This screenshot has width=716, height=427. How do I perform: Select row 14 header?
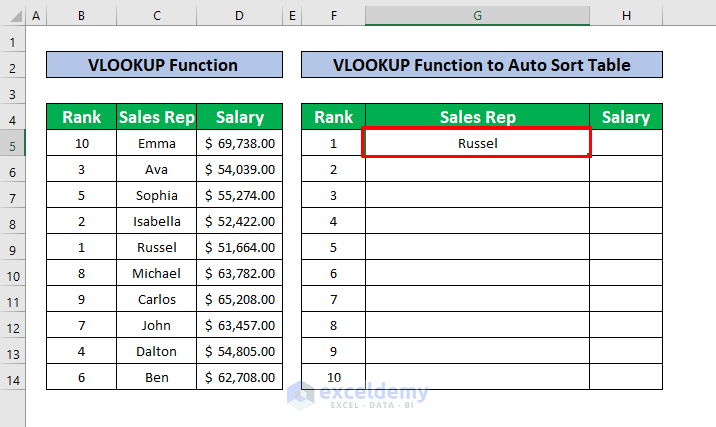pyautogui.click(x=13, y=378)
